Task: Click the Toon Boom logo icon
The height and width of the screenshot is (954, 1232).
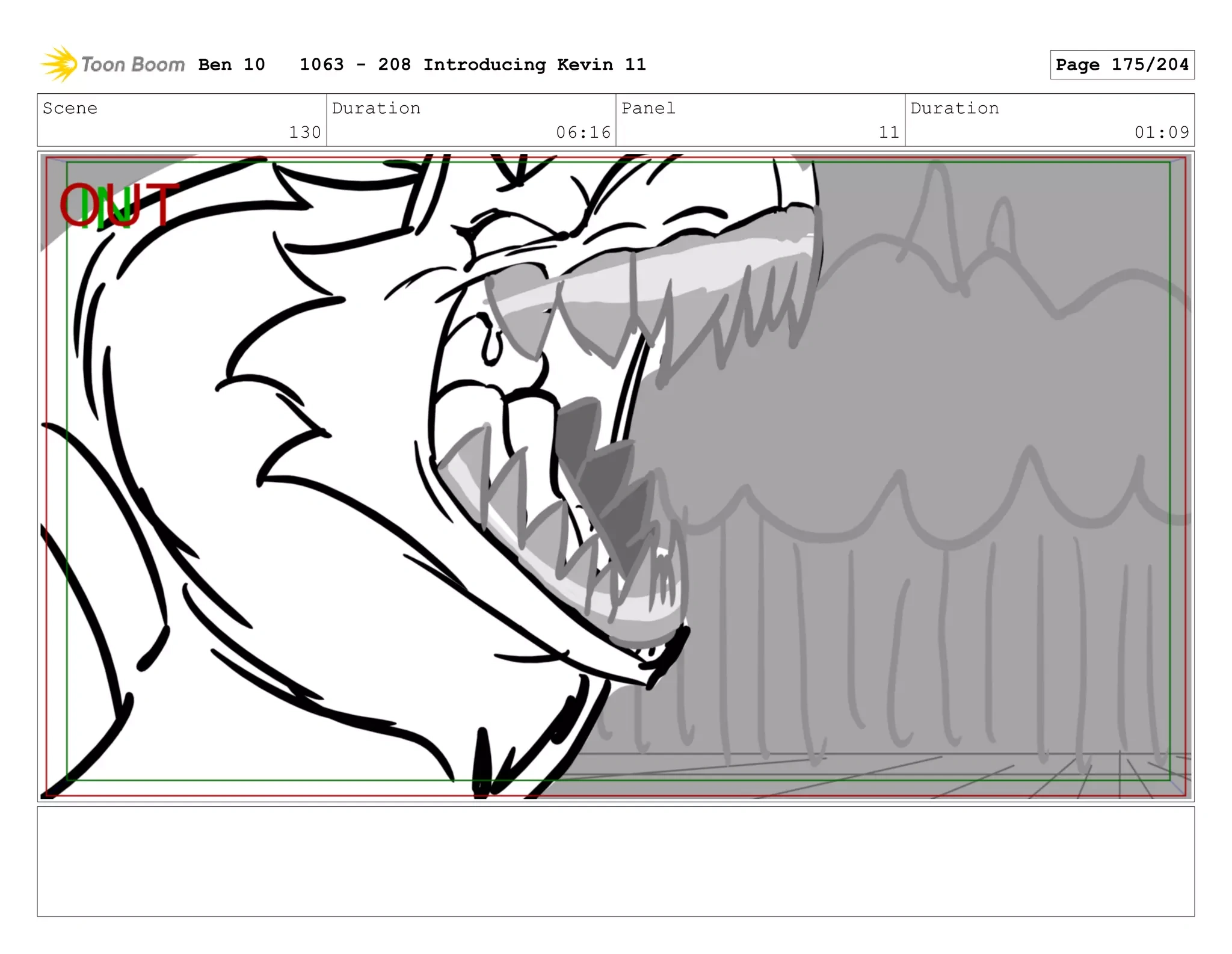Action: [x=58, y=64]
